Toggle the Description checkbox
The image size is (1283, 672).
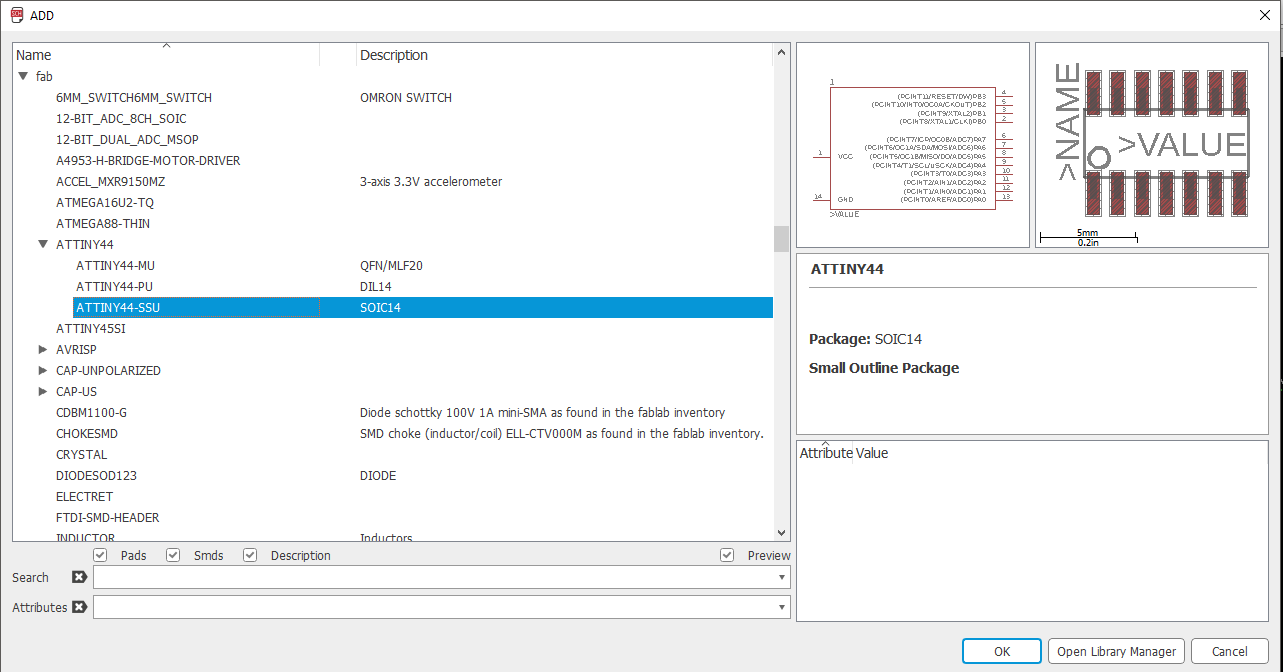[250, 555]
